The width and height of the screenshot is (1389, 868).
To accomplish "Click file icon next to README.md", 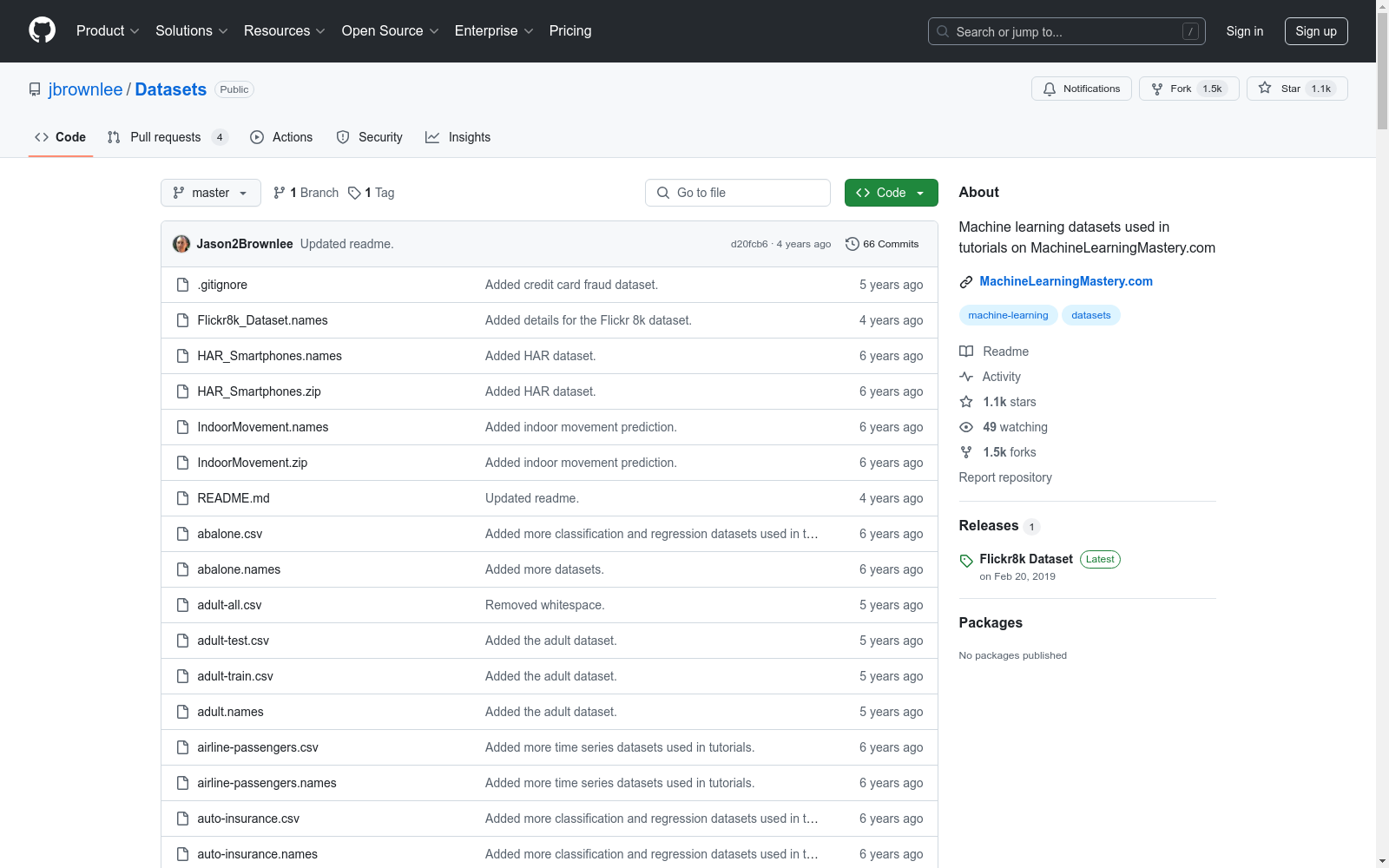I will 182,498.
